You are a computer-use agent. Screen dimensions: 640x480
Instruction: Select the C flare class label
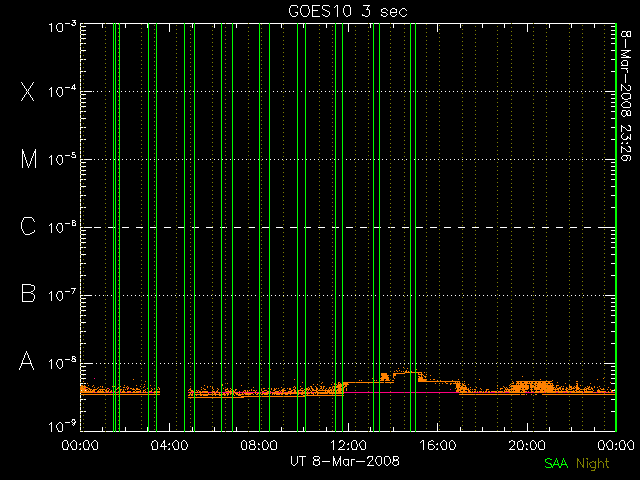(28, 226)
